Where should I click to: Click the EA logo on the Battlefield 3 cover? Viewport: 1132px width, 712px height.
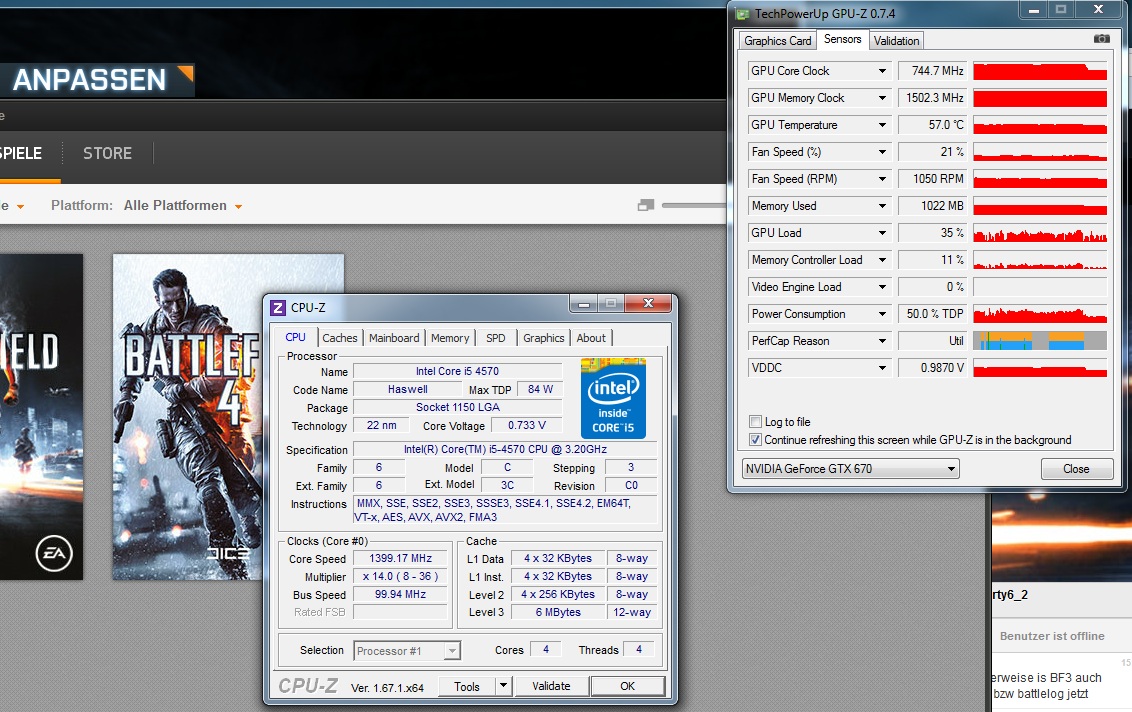point(53,553)
